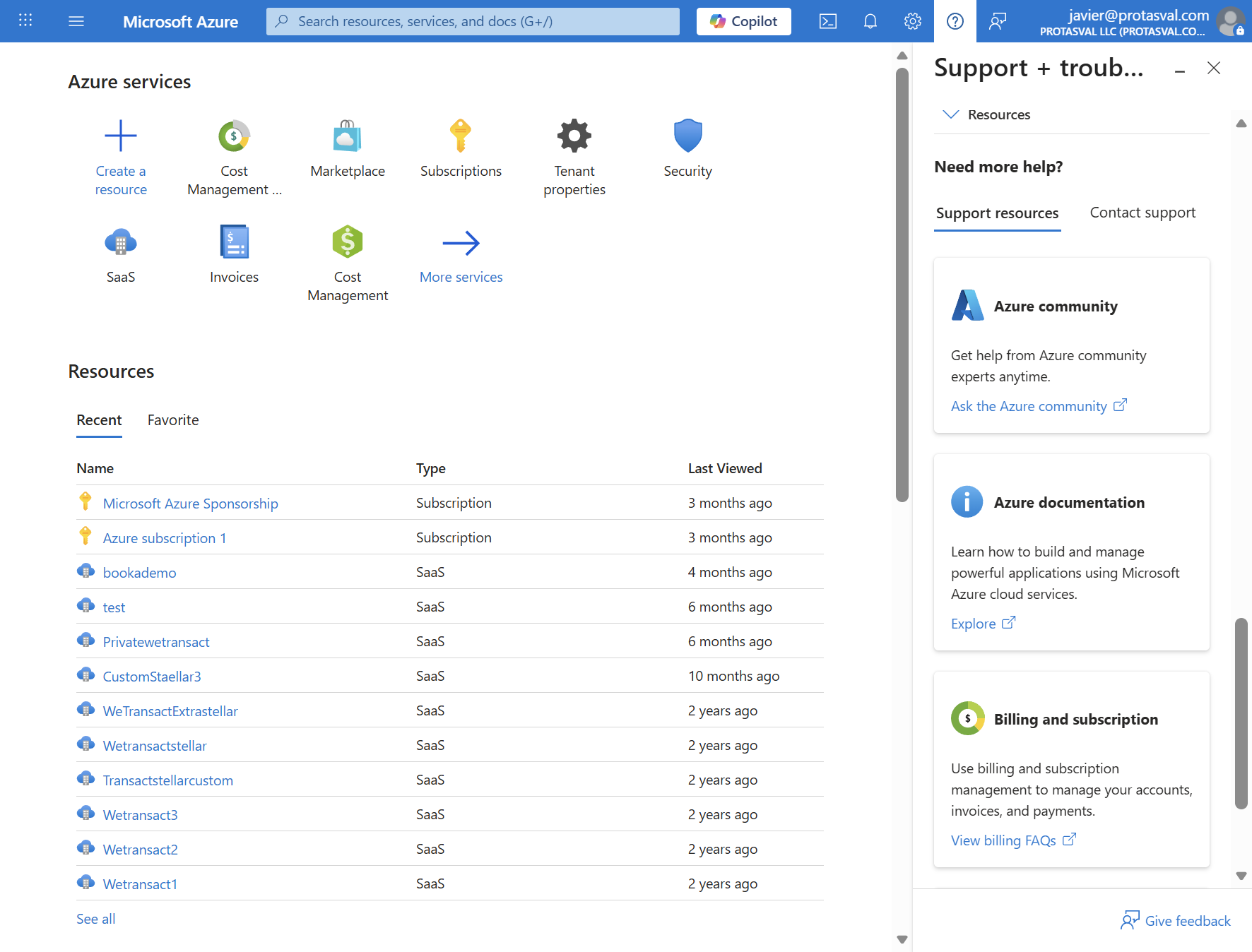Click the More services arrow
This screenshot has height=952, width=1252.
[x=461, y=243]
